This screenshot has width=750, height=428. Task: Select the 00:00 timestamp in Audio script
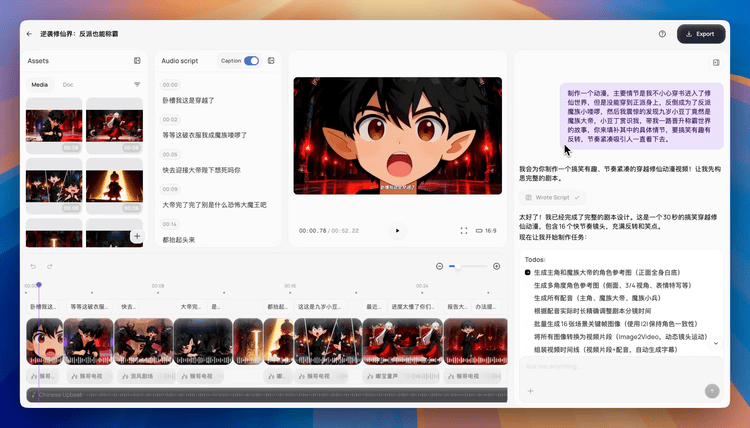click(170, 85)
